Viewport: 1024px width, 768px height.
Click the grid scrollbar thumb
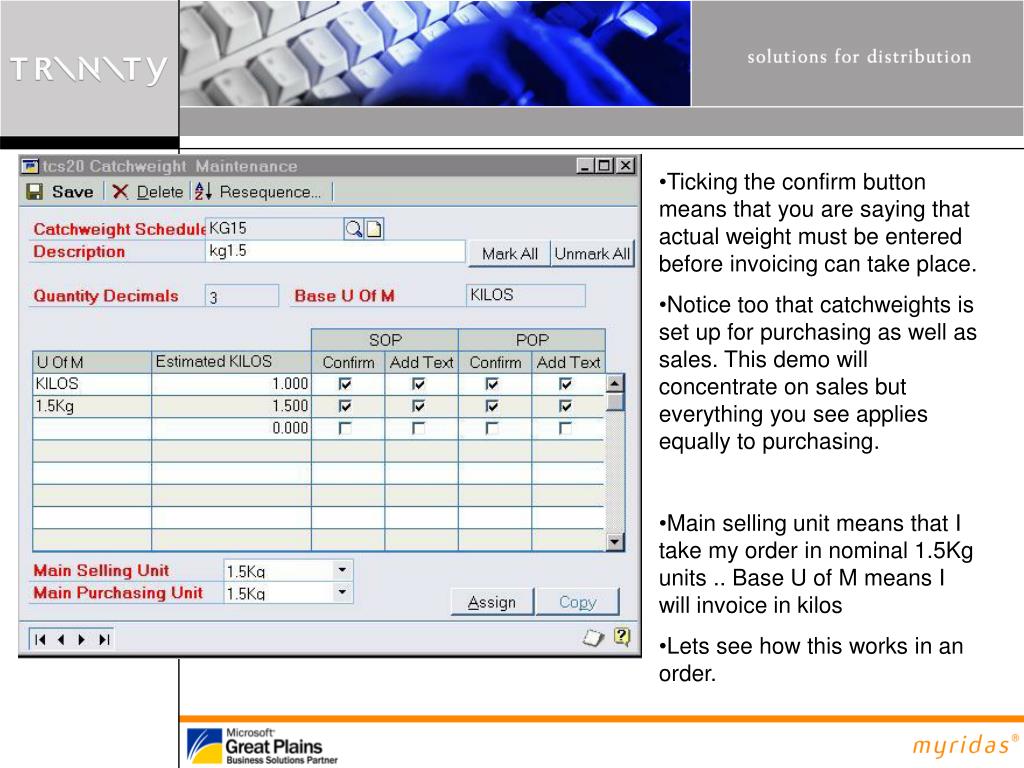pyautogui.click(x=615, y=402)
